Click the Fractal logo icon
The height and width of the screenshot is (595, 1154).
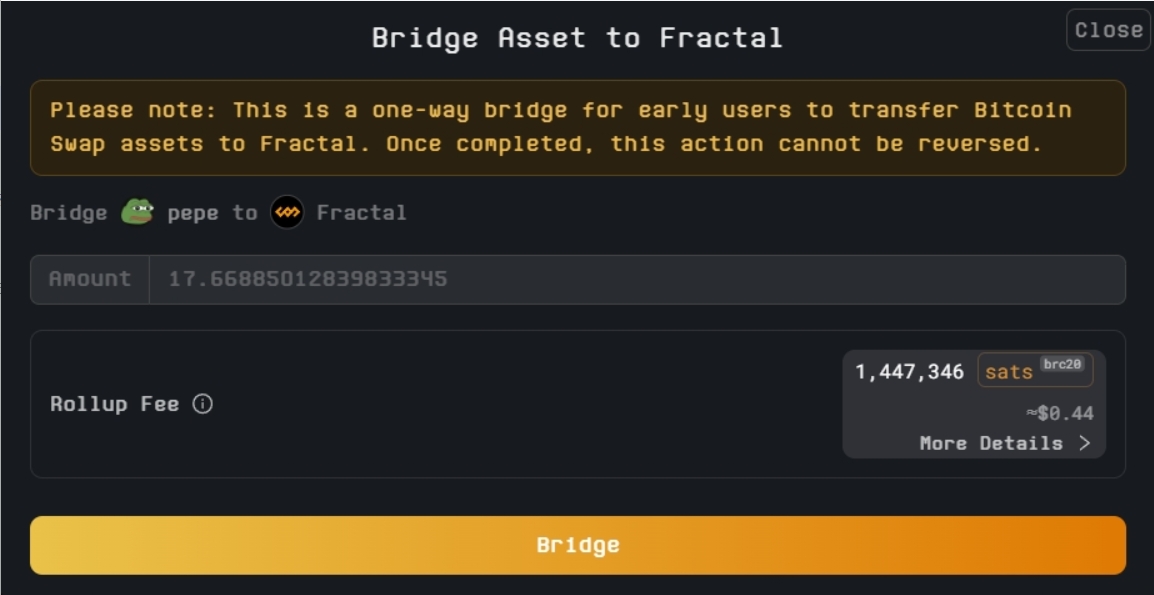[x=287, y=212]
